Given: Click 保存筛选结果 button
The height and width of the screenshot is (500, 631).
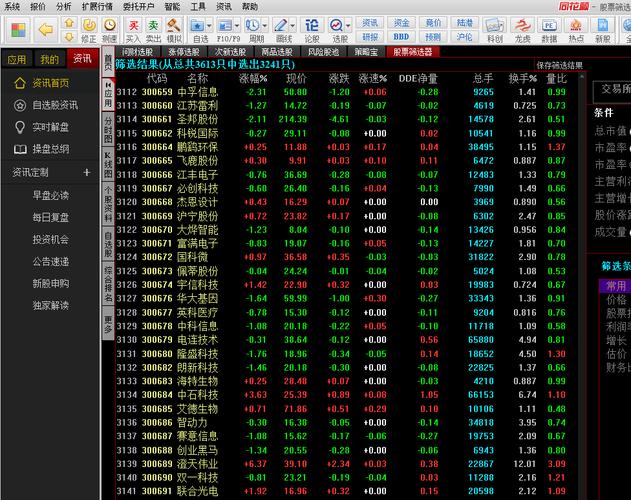Looking at the screenshot, I should pos(559,65).
